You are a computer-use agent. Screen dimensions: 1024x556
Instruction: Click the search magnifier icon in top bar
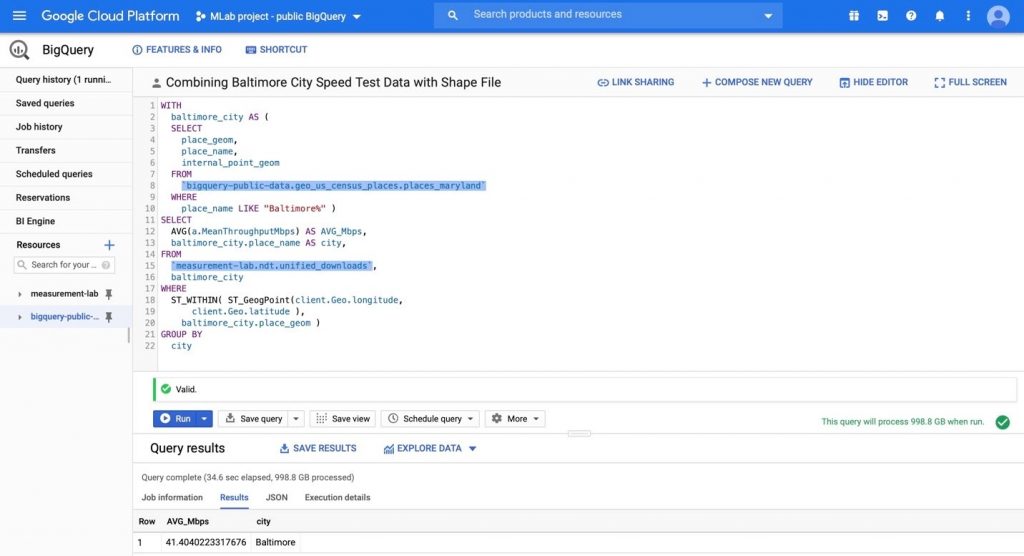point(453,15)
